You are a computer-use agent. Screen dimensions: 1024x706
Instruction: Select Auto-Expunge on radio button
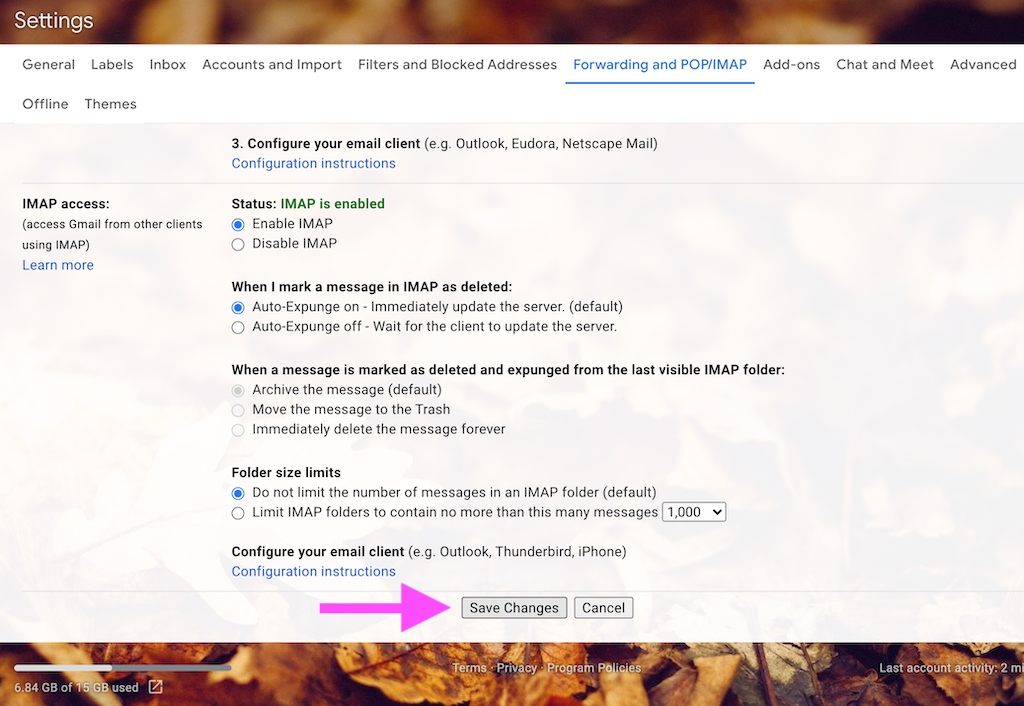point(238,308)
